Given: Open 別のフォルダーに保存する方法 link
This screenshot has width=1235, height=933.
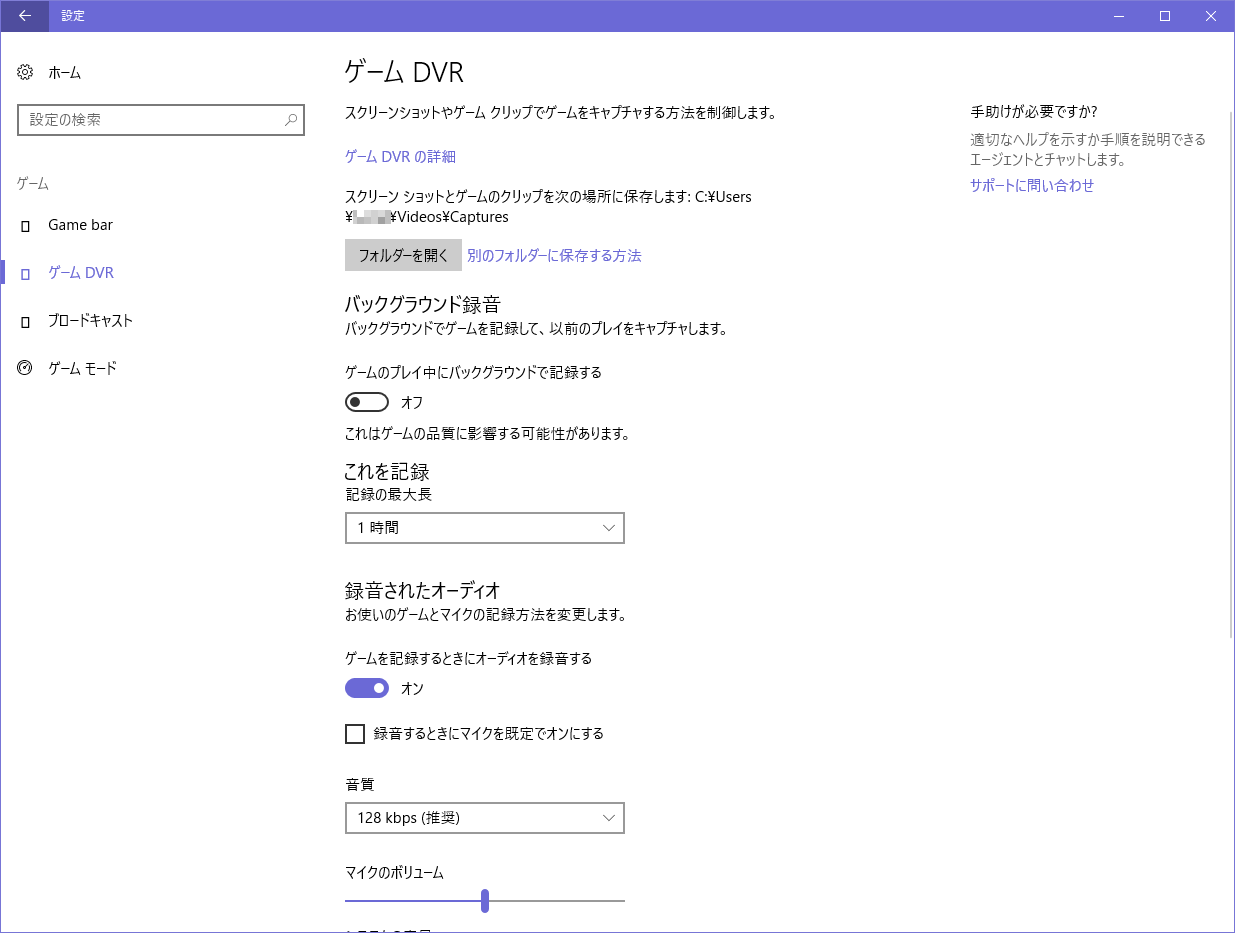Looking at the screenshot, I should (554, 256).
